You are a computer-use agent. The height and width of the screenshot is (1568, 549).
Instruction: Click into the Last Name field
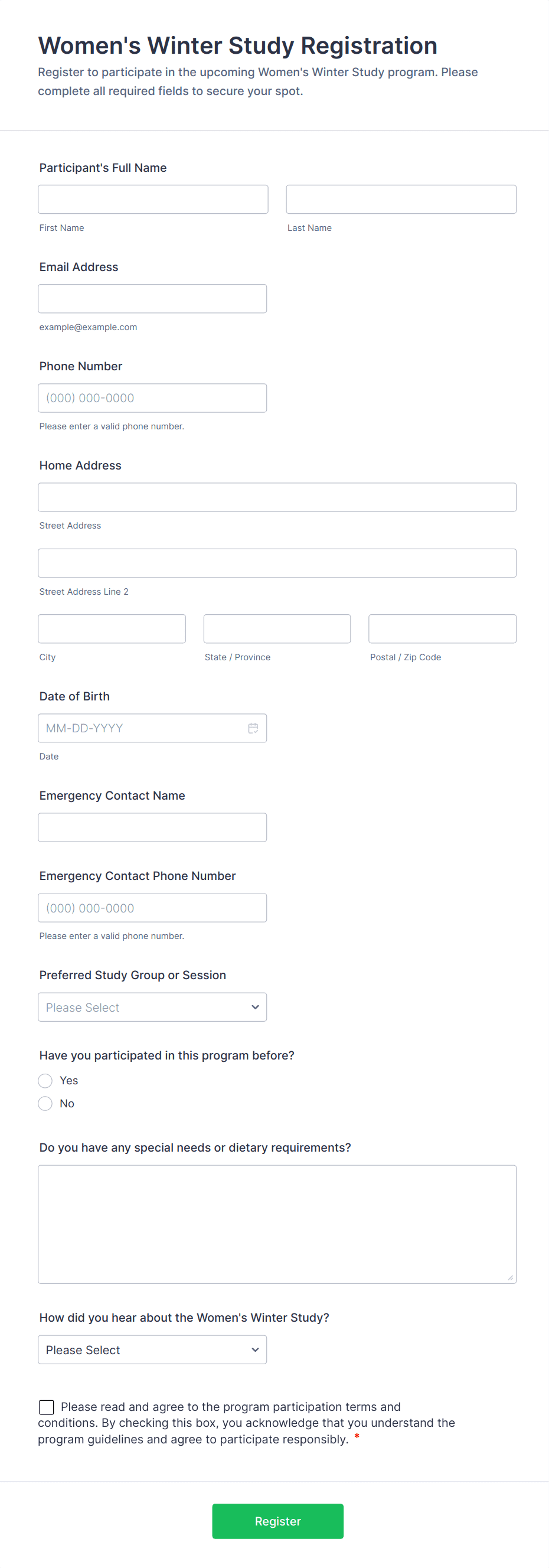pyautogui.click(x=400, y=199)
